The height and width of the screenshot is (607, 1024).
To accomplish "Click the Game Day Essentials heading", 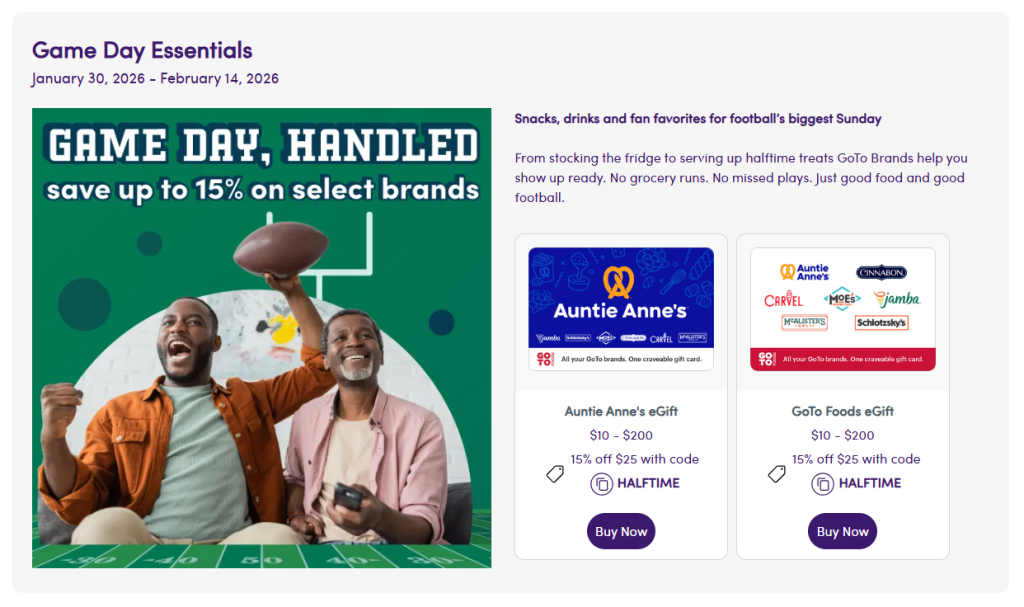I will [x=142, y=50].
